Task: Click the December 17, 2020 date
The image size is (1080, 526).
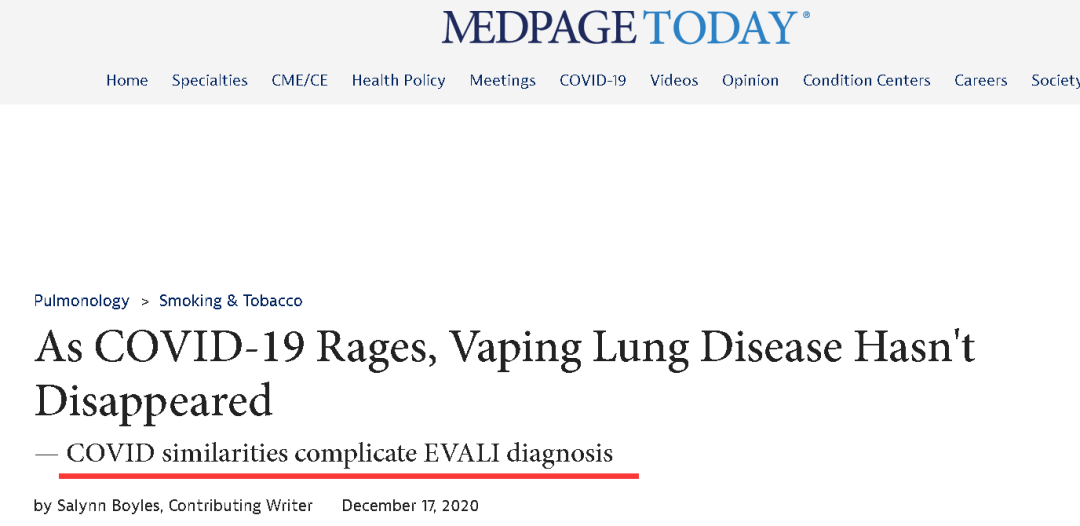Action: pos(410,506)
